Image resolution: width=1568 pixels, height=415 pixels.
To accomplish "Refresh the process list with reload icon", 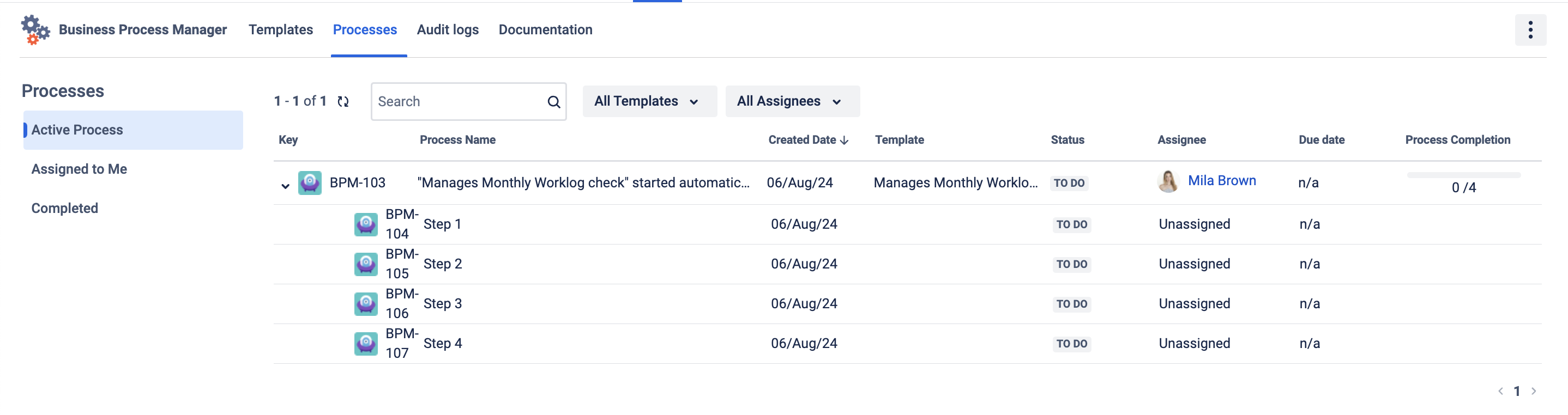I will pos(343,101).
